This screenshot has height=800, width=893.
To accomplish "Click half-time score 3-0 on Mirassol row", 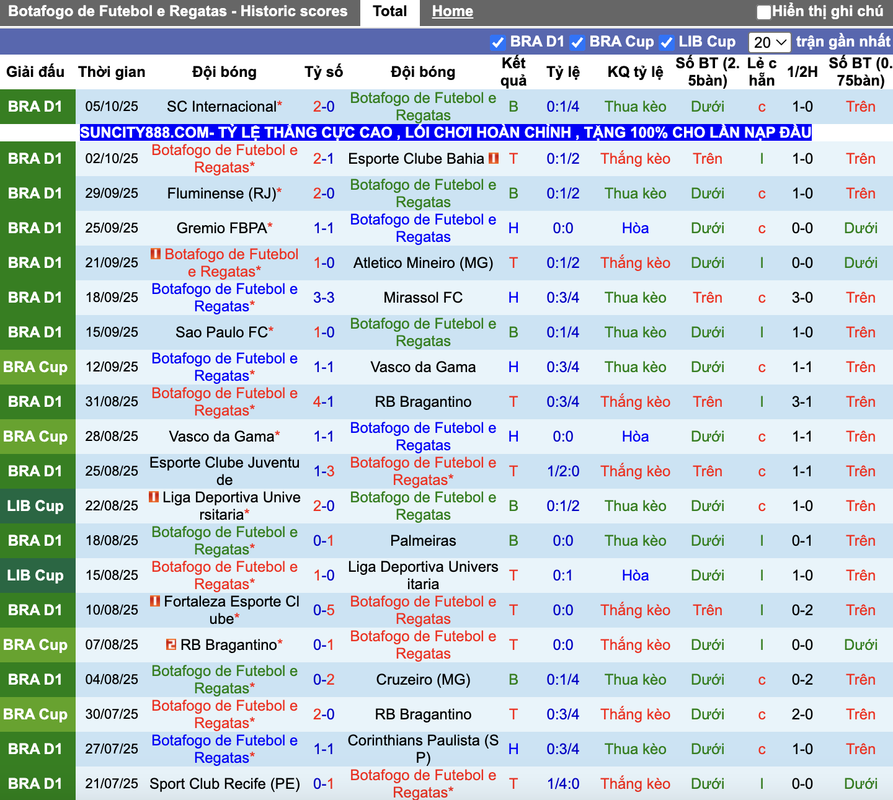I will click(x=802, y=298).
